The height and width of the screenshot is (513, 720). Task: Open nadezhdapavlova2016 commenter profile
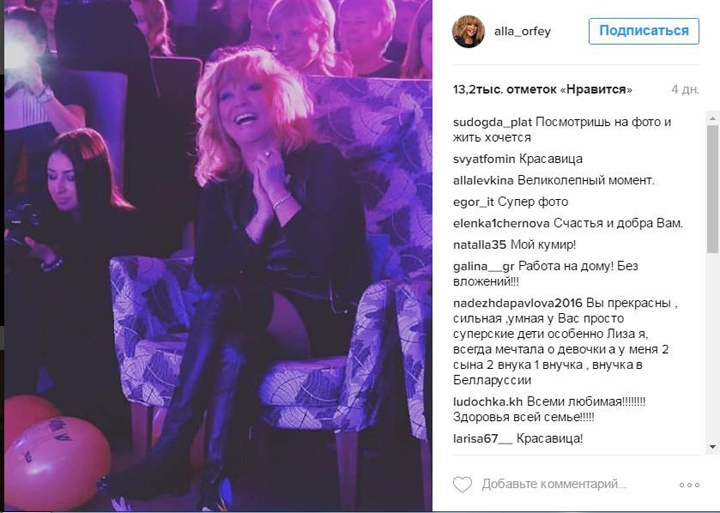coord(518,304)
